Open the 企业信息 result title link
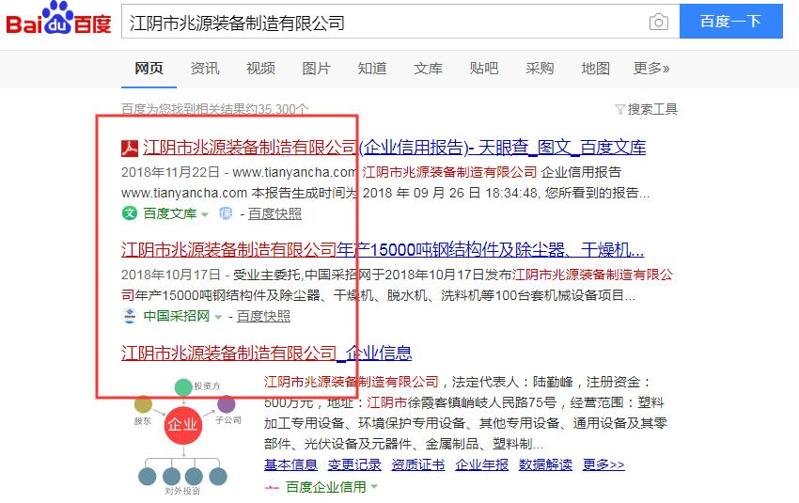Viewport: 799px width, 503px height. (x=267, y=353)
